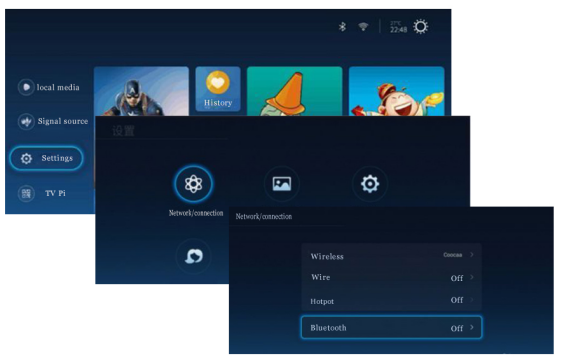562x363 pixels.
Task: Expand the Wire row chevron arrow
Action: point(472,277)
